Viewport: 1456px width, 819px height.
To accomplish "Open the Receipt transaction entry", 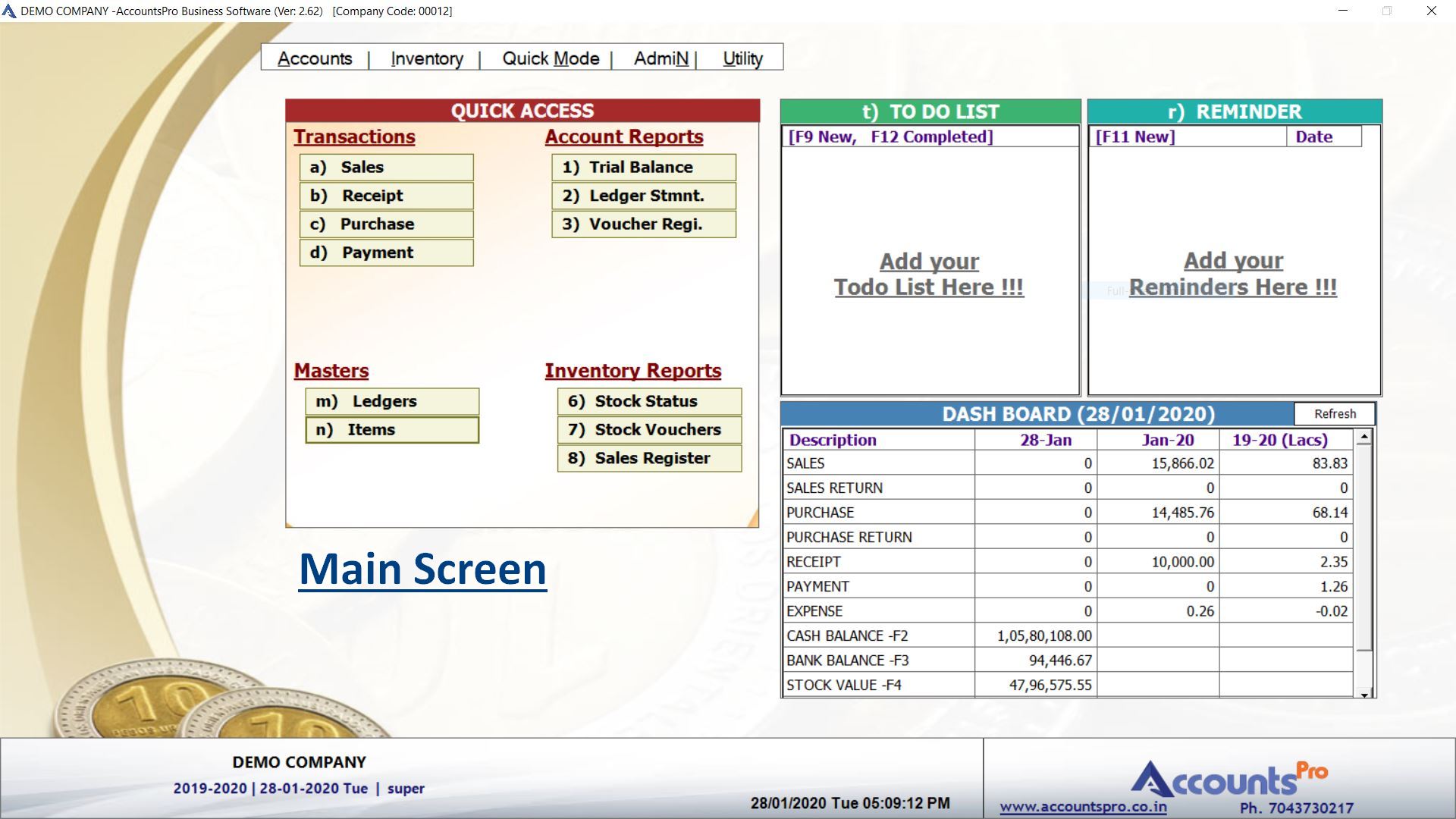I will (386, 196).
